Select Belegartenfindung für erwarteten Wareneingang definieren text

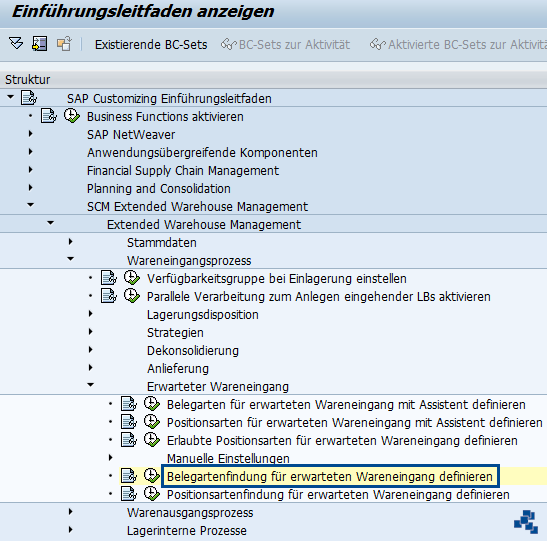[330, 476]
